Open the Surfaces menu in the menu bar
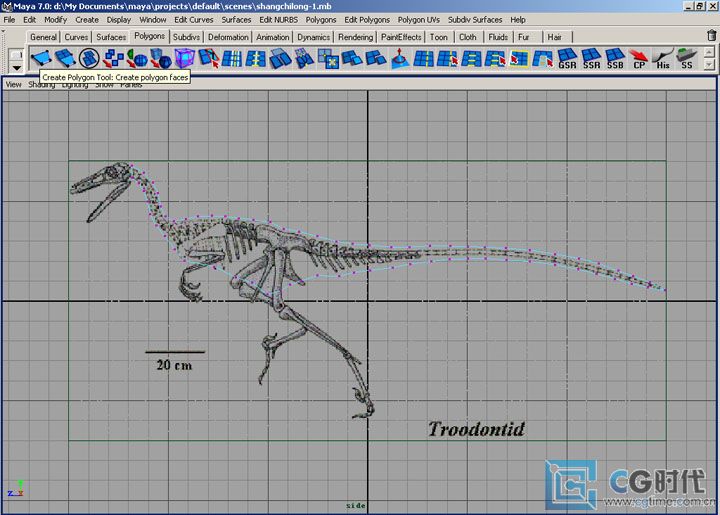The height and width of the screenshot is (515, 720). click(x=236, y=20)
